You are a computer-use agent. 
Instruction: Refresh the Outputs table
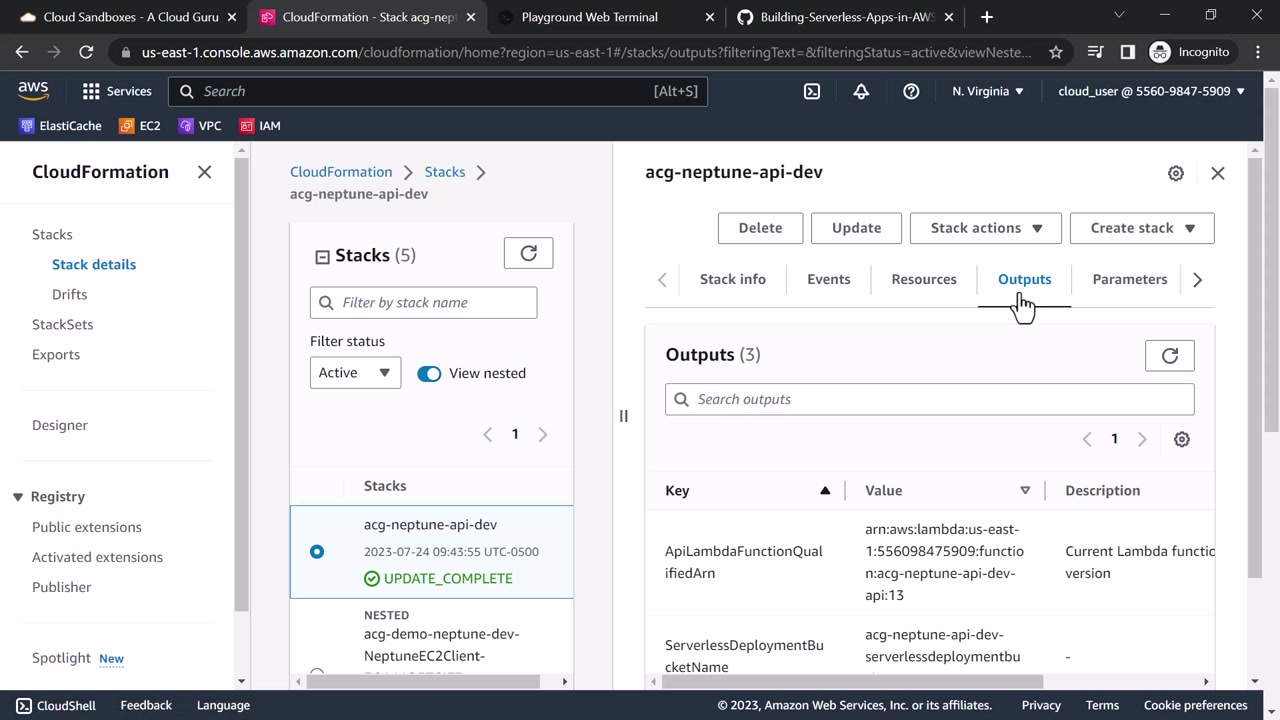(x=1169, y=355)
